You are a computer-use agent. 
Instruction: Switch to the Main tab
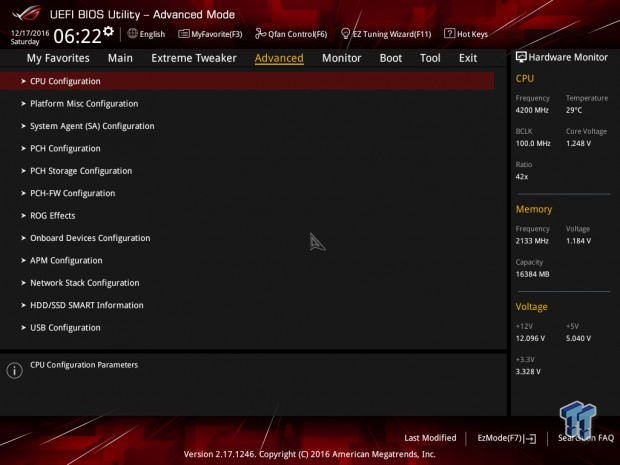click(120, 58)
